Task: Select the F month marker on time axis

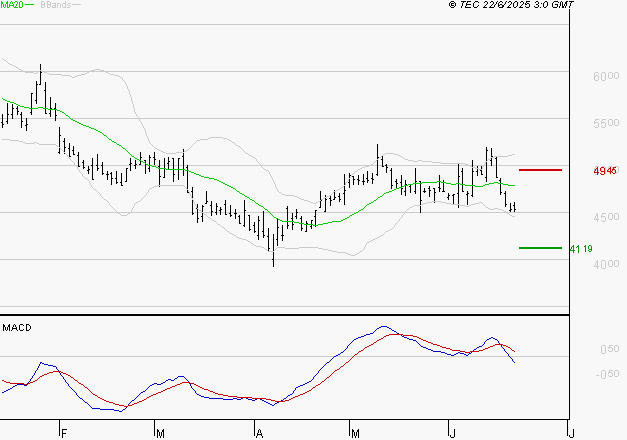Action: pos(63,433)
